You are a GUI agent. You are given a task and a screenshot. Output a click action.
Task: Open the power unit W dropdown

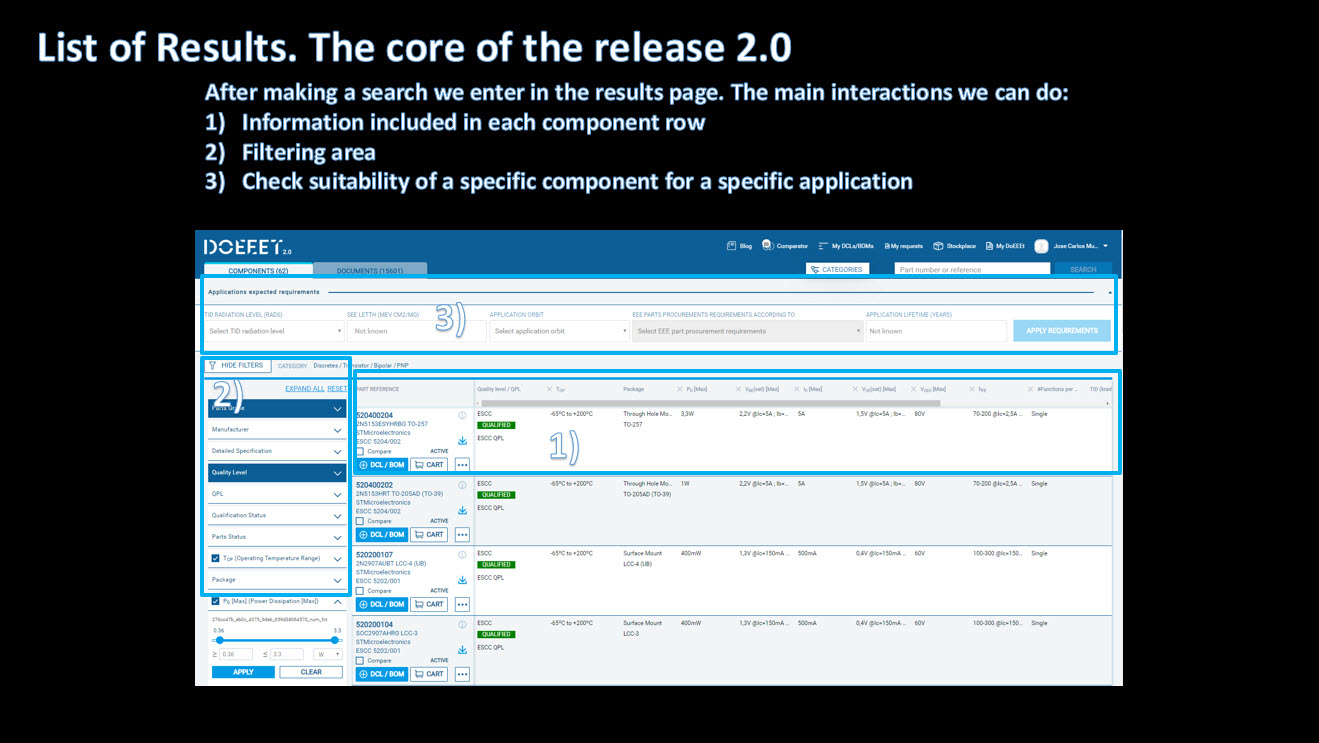pyautogui.click(x=327, y=654)
